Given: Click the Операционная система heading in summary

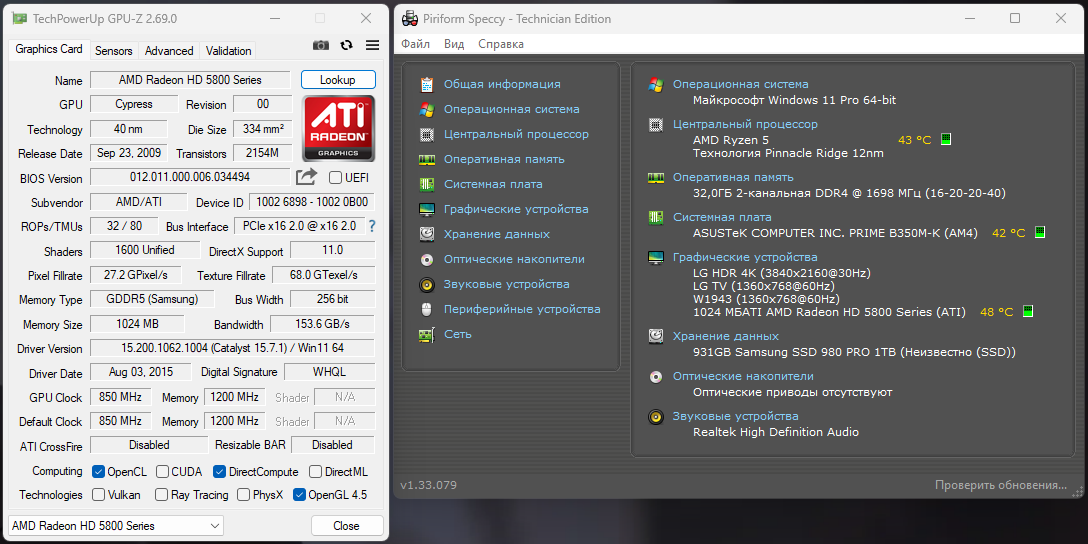Looking at the screenshot, I should (x=740, y=84).
